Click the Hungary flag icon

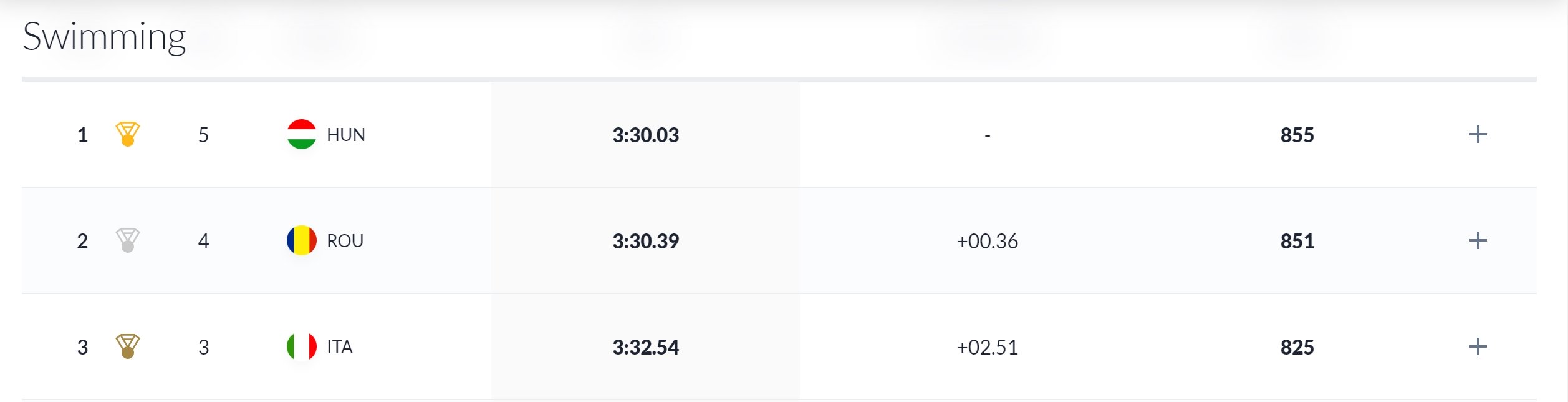[x=301, y=134]
